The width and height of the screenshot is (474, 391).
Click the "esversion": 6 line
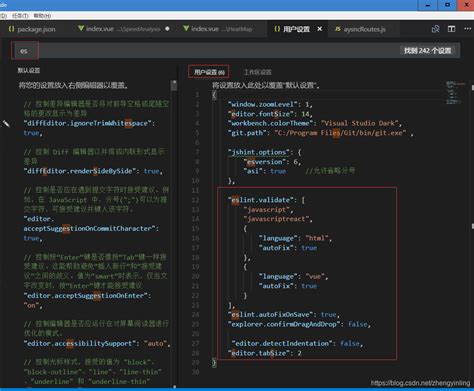pyautogui.click(x=272, y=162)
